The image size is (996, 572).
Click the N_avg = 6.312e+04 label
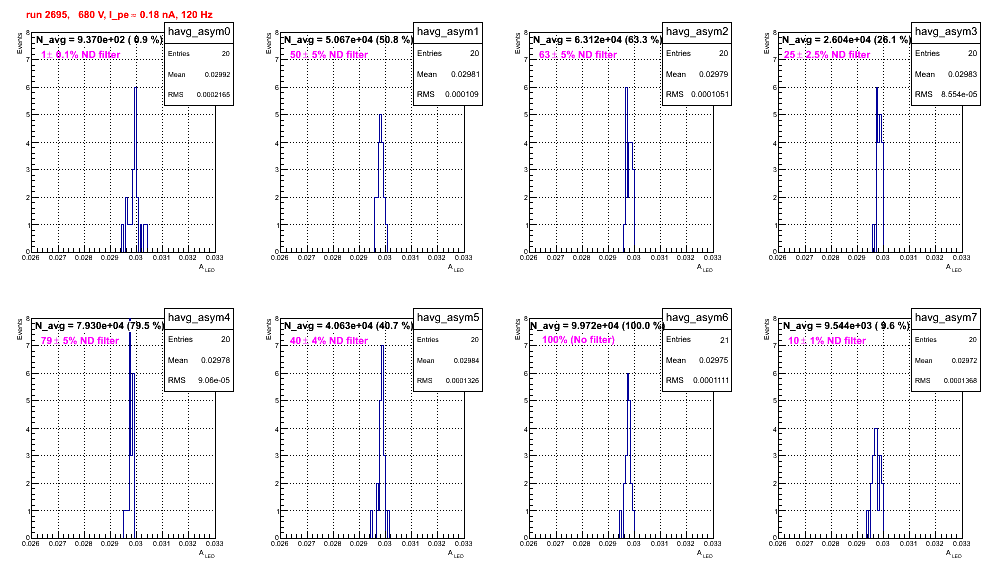(x=597, y=39)
